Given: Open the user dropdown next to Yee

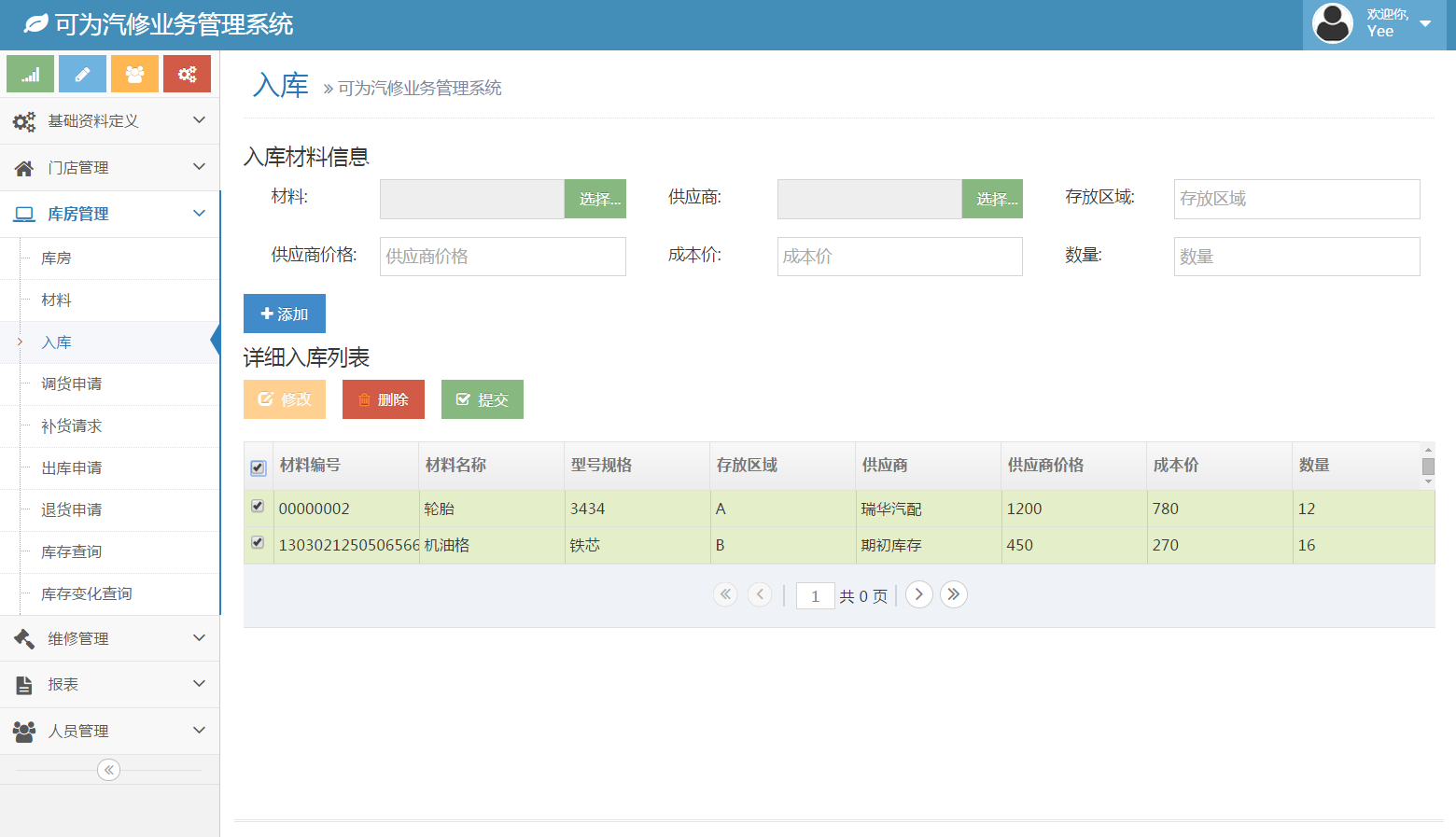Looking at the screenshot, I should coord(1424,24).
